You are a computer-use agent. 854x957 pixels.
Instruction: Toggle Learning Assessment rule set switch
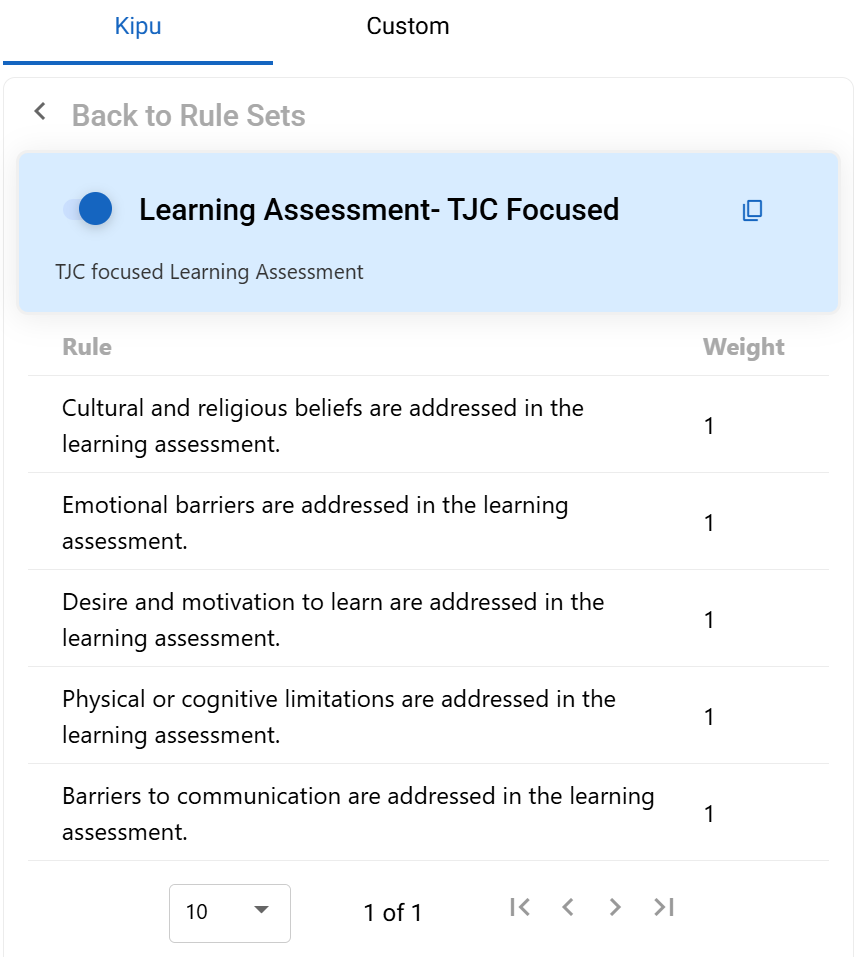click(x=89, y=209)
